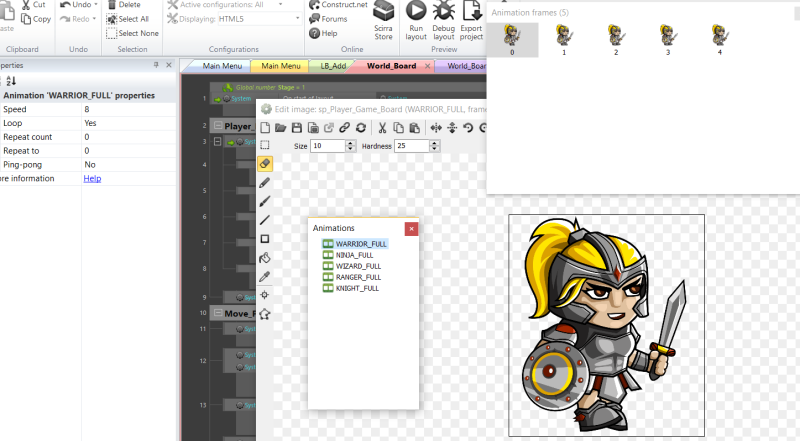Select the Set origin image point tool
Image resolution: width=800 pixels, height=441 pixels.
(265, 295)
